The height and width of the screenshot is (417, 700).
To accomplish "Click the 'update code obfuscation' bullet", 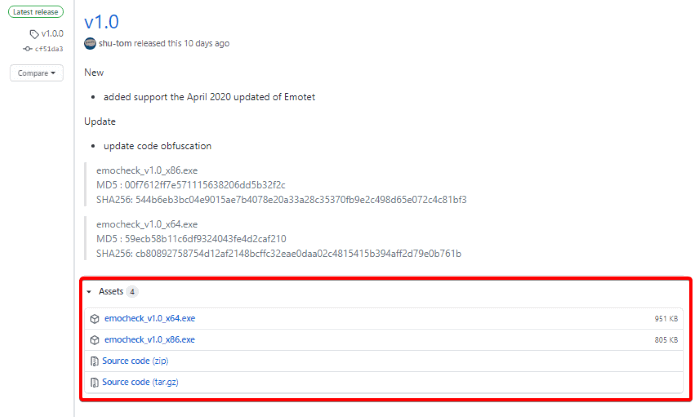I will 158,146.
